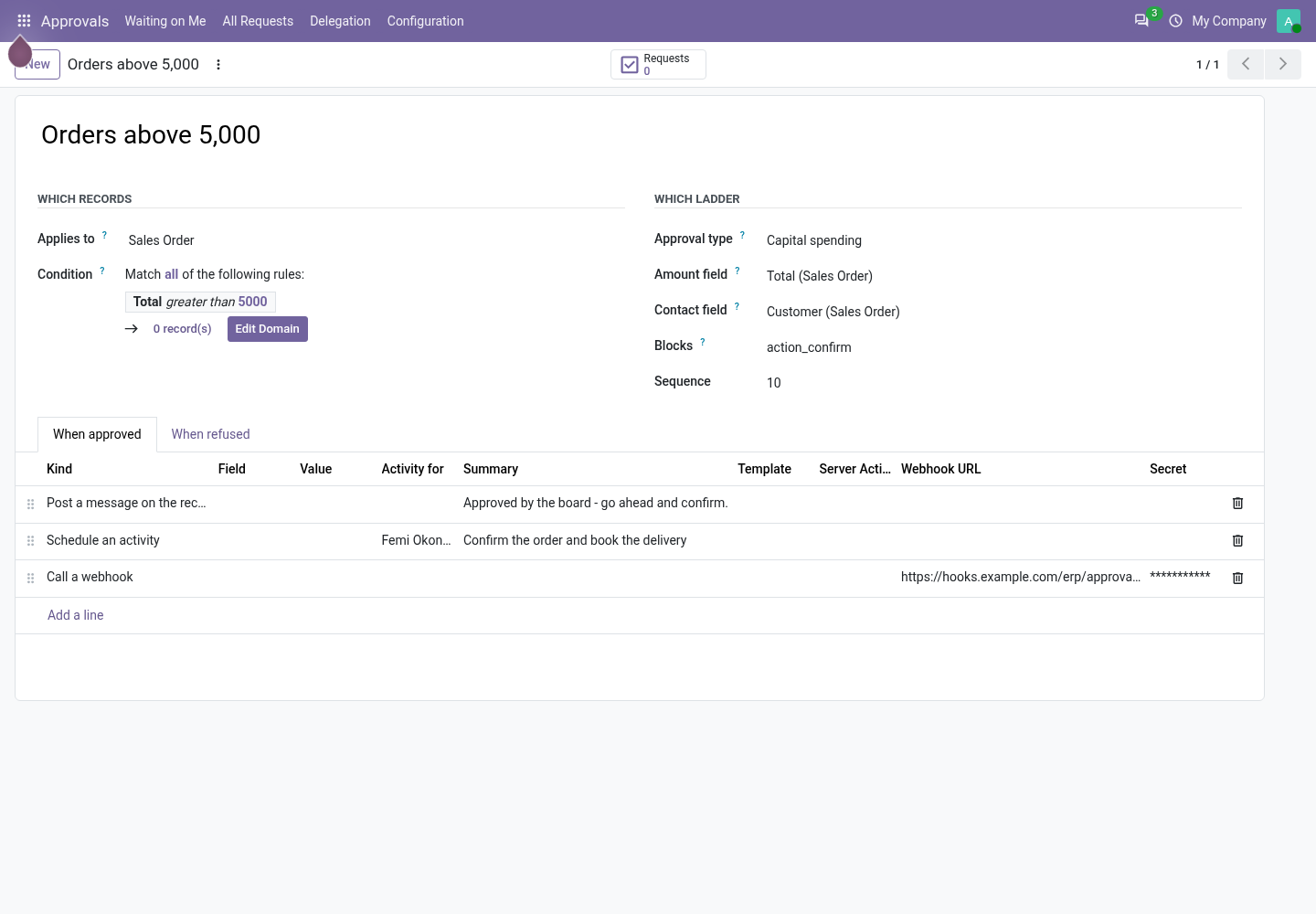This screenshot has height=914, width=1316.
Task: Click the New button
Action: pyautogui.click(x=37, y=64)
